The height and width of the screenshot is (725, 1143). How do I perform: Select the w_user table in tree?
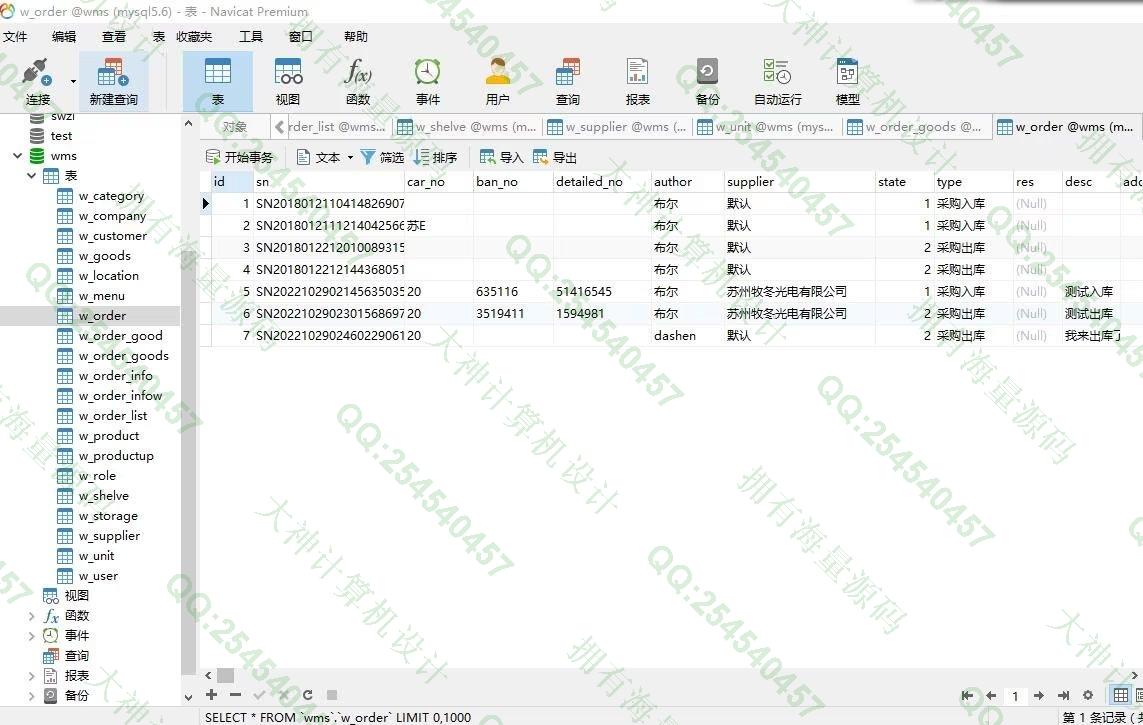98,576
